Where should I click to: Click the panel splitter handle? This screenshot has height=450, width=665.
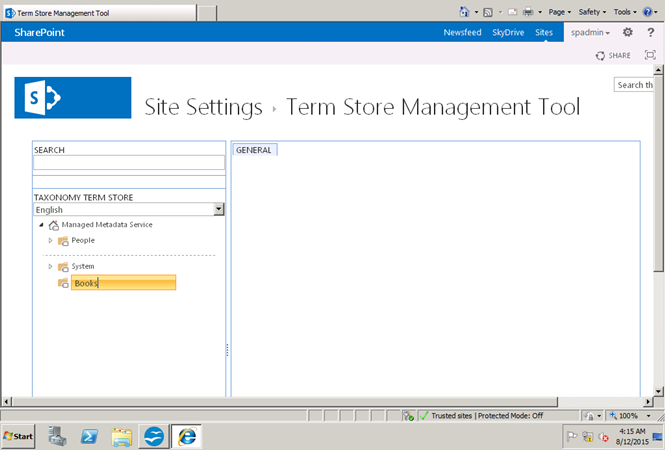[227, 350]
